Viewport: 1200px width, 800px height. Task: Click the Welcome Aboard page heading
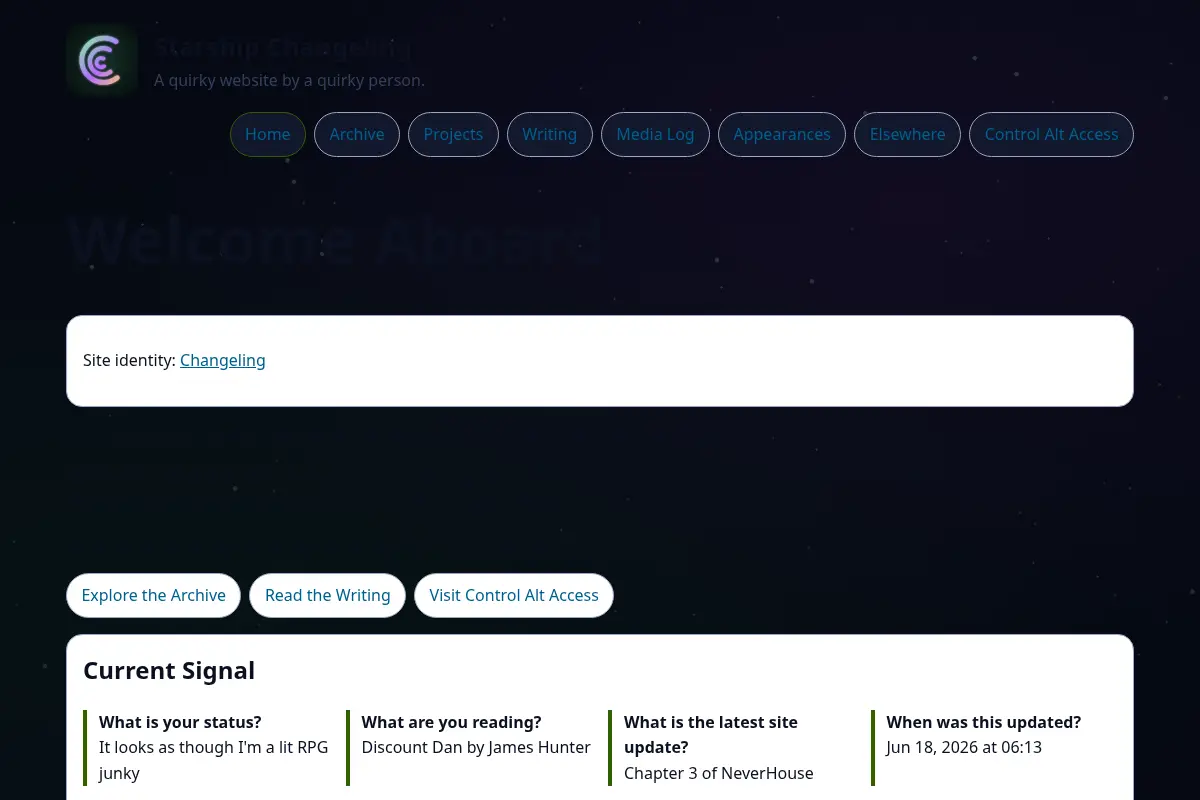(x=335, y=241)
